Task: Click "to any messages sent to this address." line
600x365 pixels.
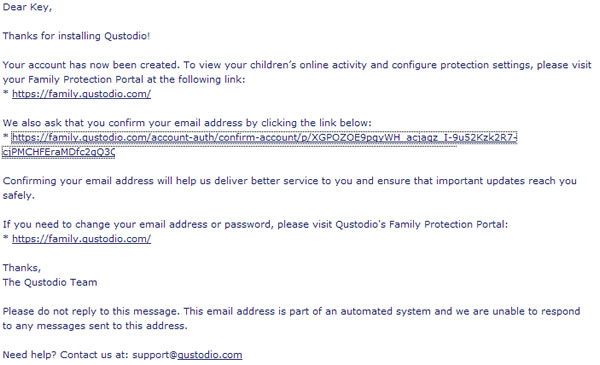Action: [95, 326]
